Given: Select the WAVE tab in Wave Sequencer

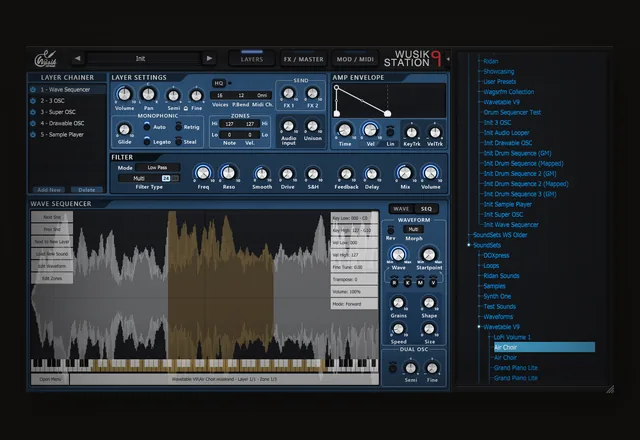Looking at the screenshot, I should 401,209.
